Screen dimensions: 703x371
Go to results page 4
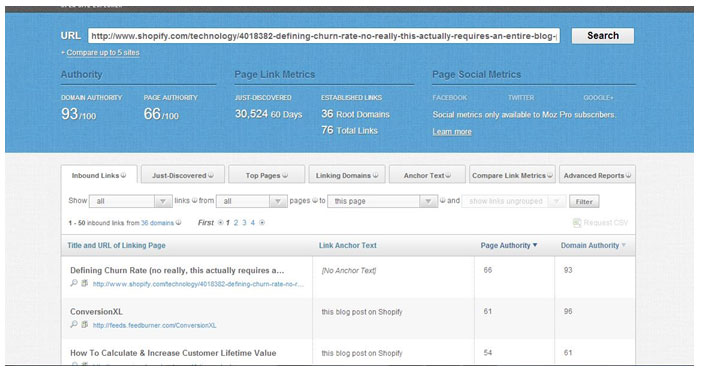tap(252, 223)
